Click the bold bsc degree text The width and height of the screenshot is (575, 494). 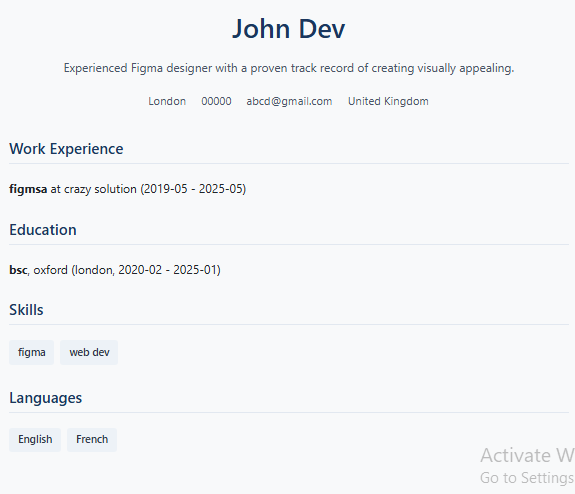click(18, 270)
